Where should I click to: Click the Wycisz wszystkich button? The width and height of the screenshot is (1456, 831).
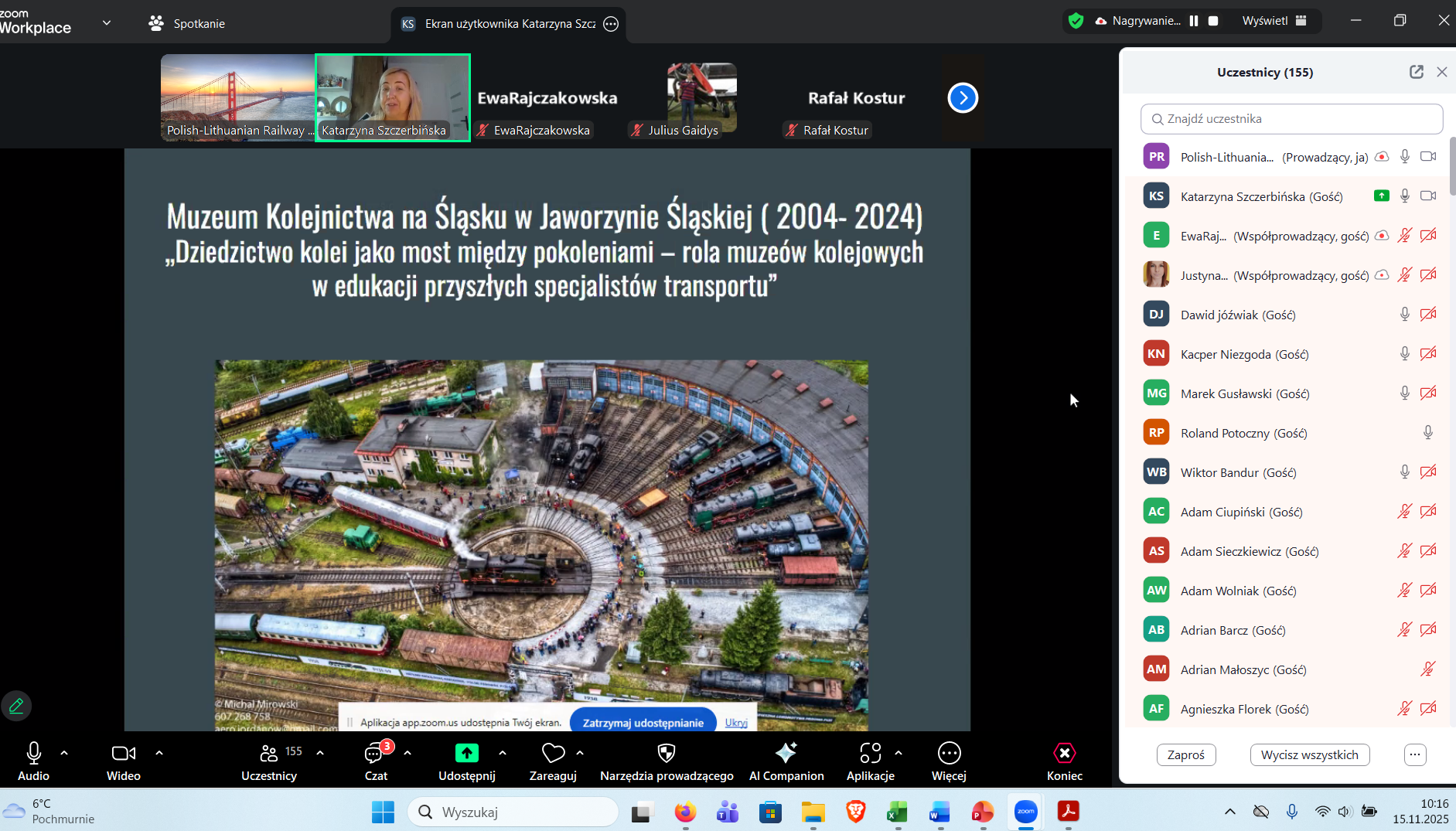click(x=1309, y=754)
